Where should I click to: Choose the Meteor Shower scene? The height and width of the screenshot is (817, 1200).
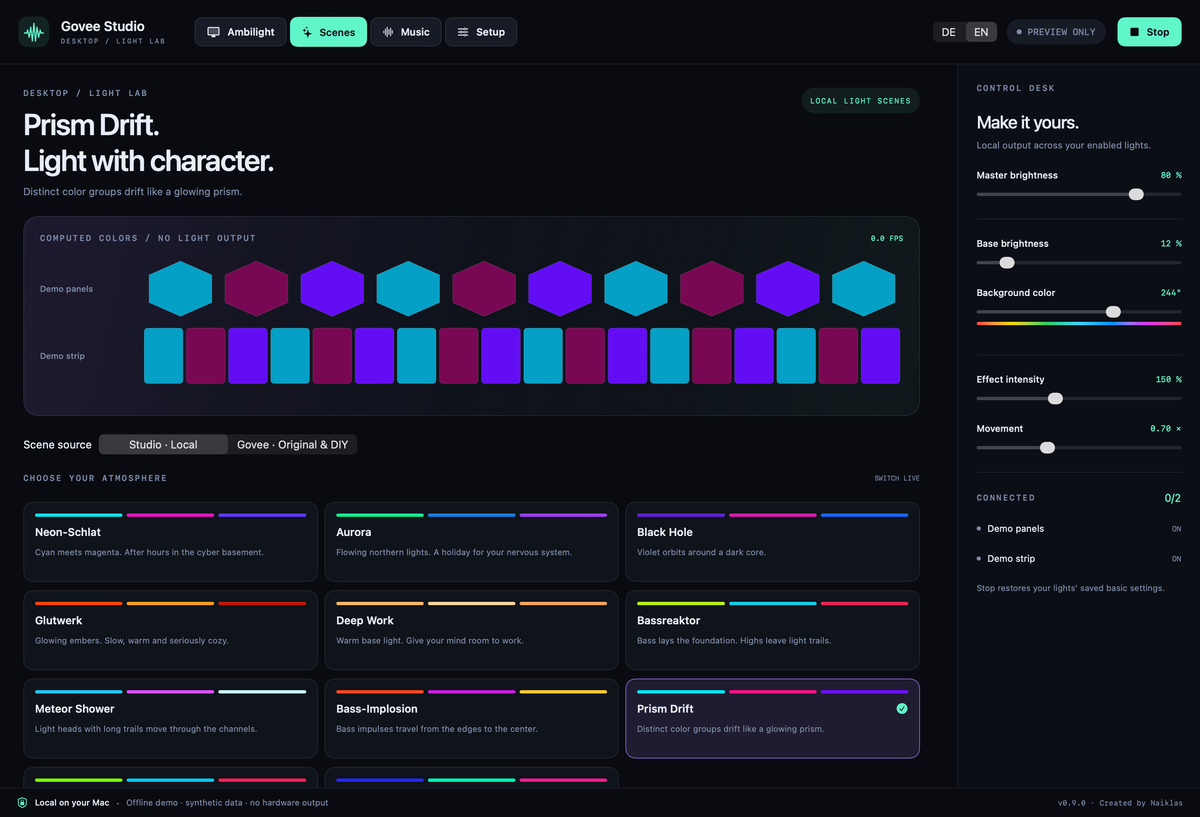(x=170, y=718)
